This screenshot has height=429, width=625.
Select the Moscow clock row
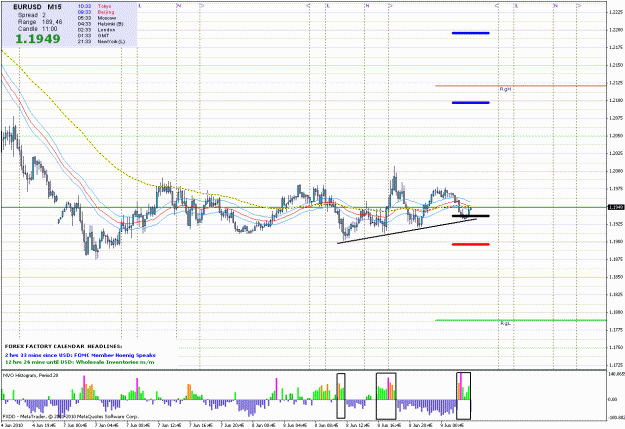[x=97, y=18]
